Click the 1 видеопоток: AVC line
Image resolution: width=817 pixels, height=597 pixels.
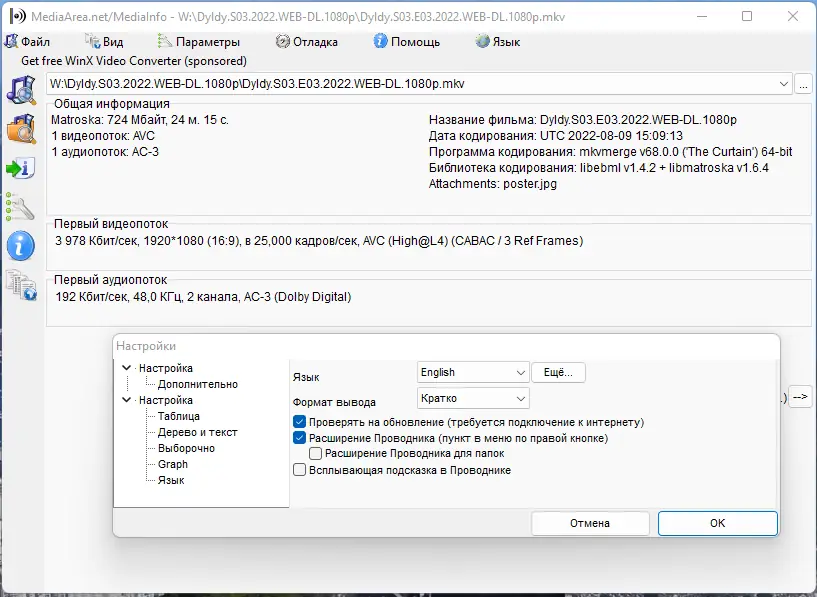coord(103,136)
